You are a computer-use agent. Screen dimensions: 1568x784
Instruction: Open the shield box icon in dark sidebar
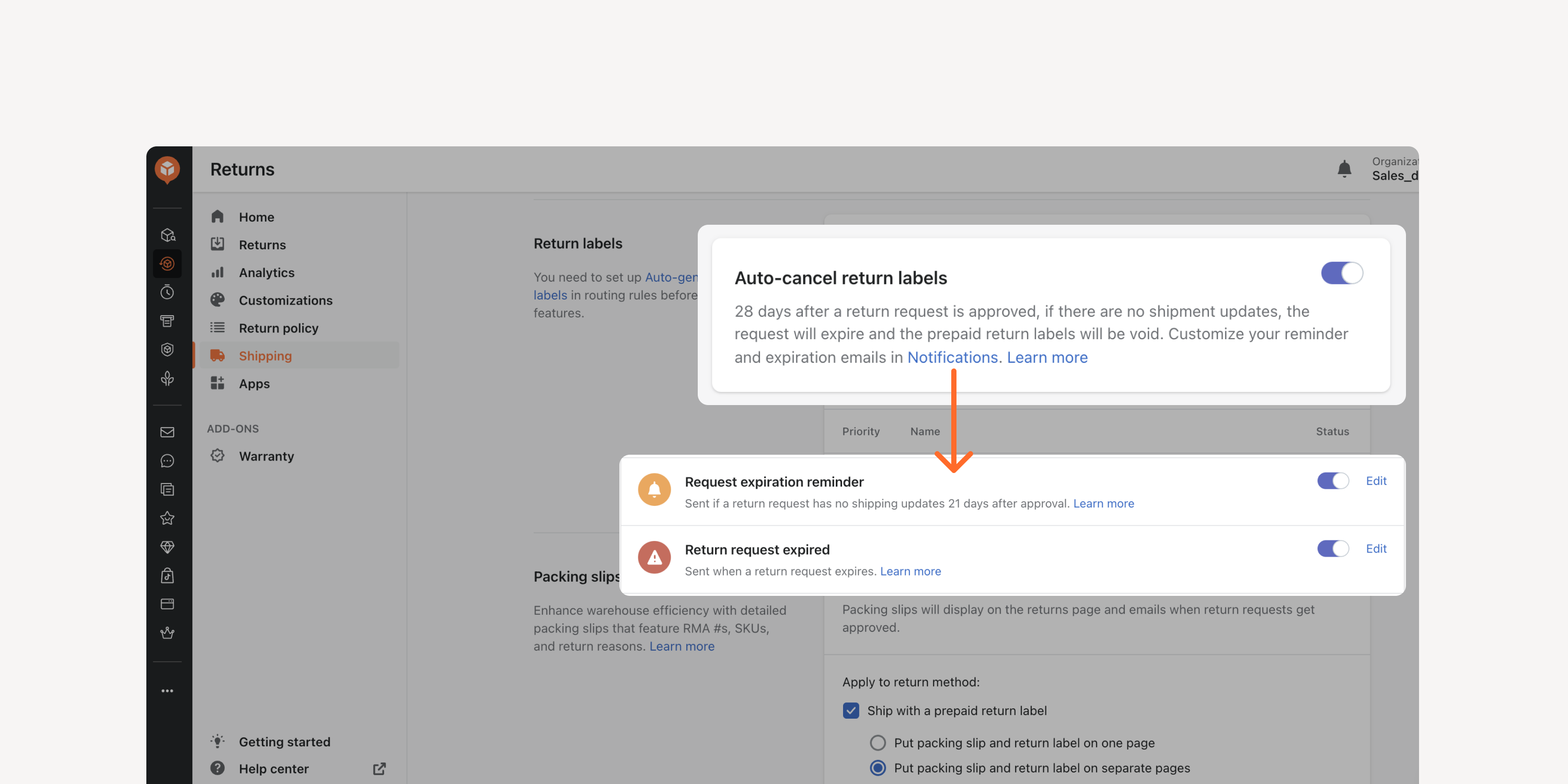[167, 349]
